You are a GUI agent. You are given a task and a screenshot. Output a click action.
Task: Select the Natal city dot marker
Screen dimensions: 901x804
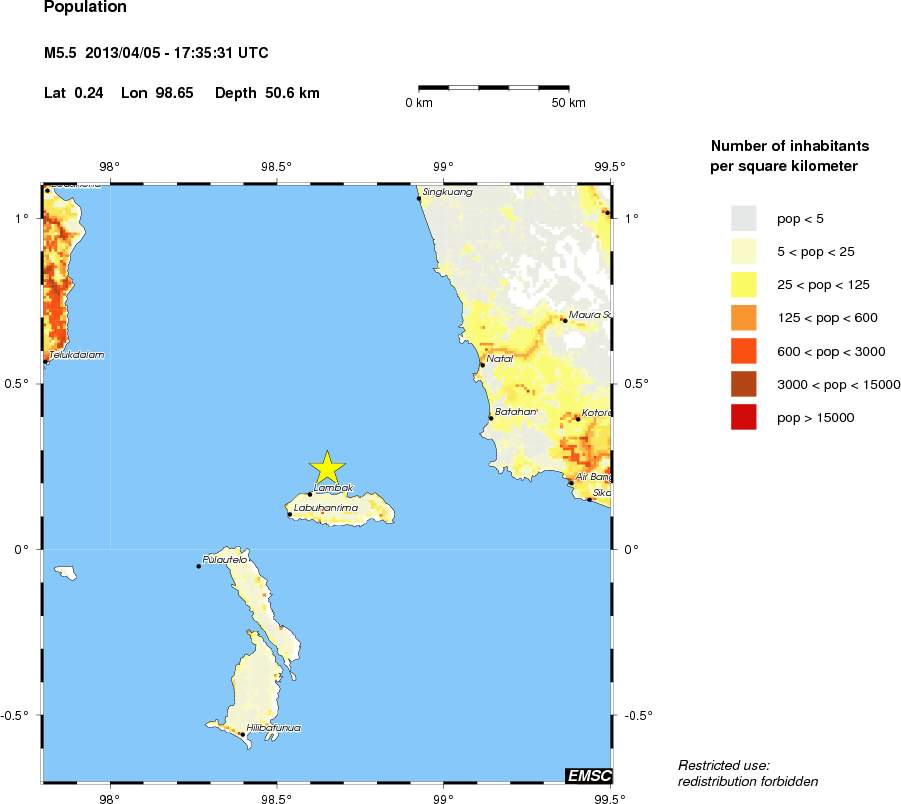click(x=482, y=365)
